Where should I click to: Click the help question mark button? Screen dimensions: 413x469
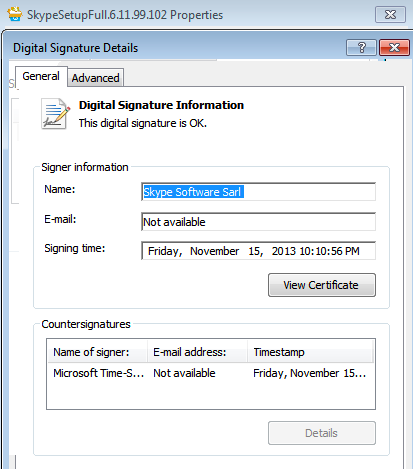pyautogui.click(x=361, y=48)
